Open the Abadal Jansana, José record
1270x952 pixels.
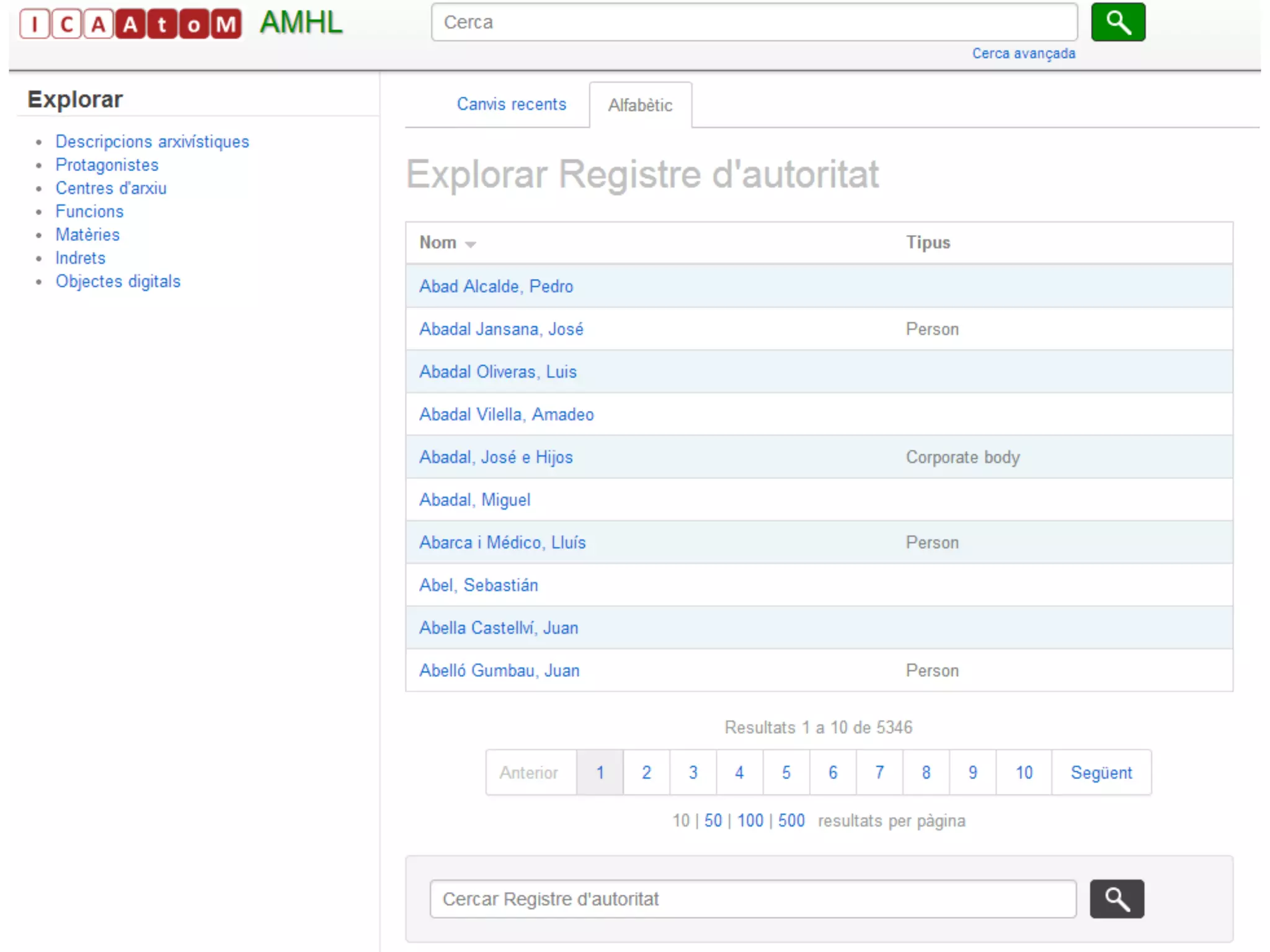pyautogui.click(x=501, y=329)
